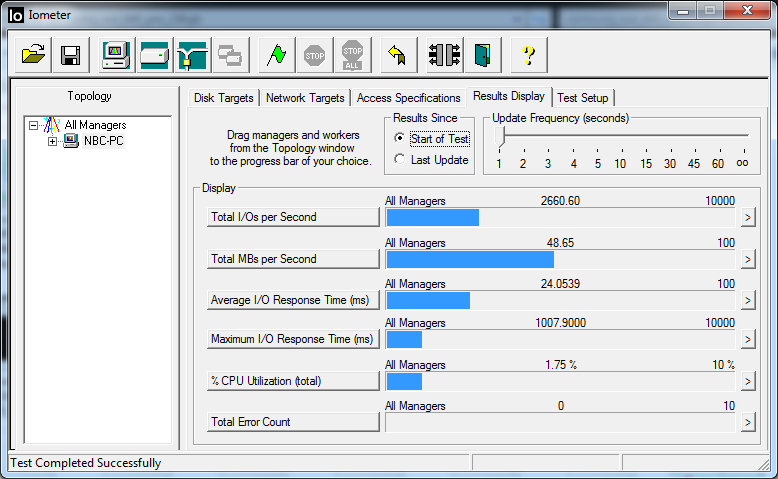
Task: Click the All Managers tree icon
Action: 52,125
